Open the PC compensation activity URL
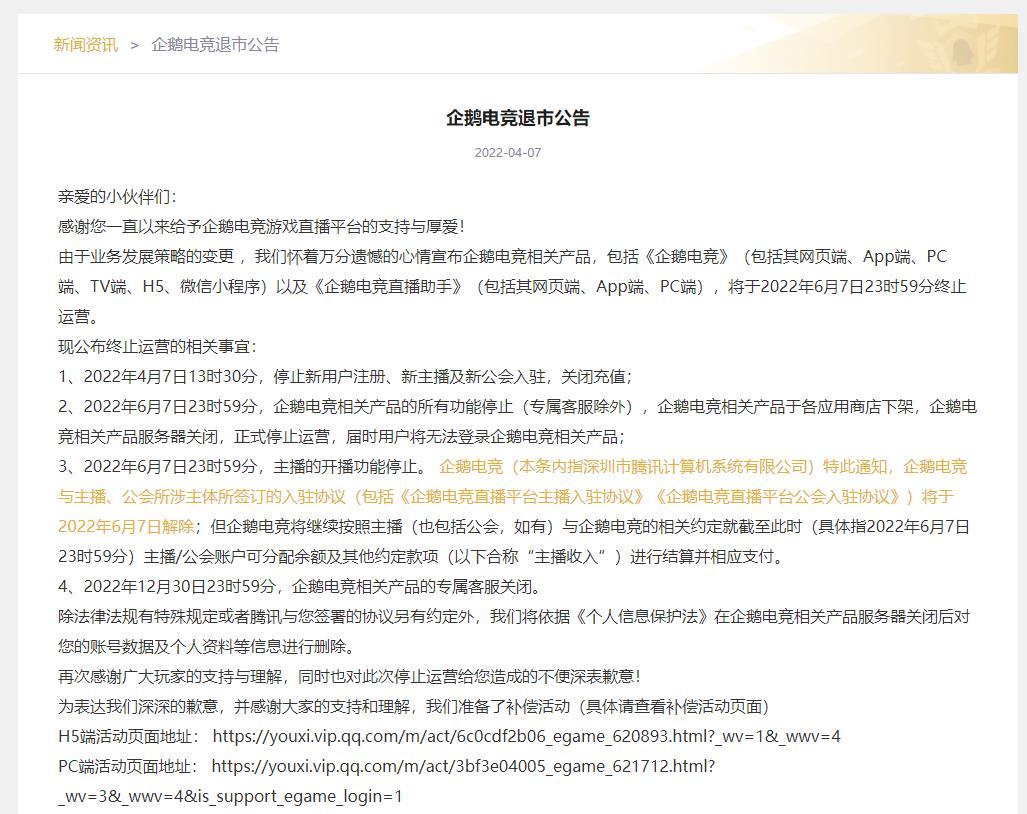 (x=463, y=766)
